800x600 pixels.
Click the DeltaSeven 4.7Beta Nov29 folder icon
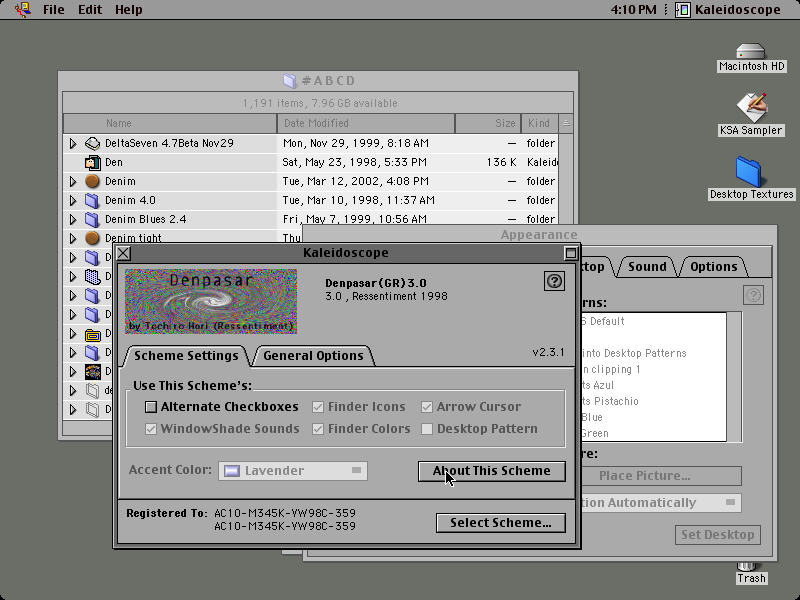(92, 143)
